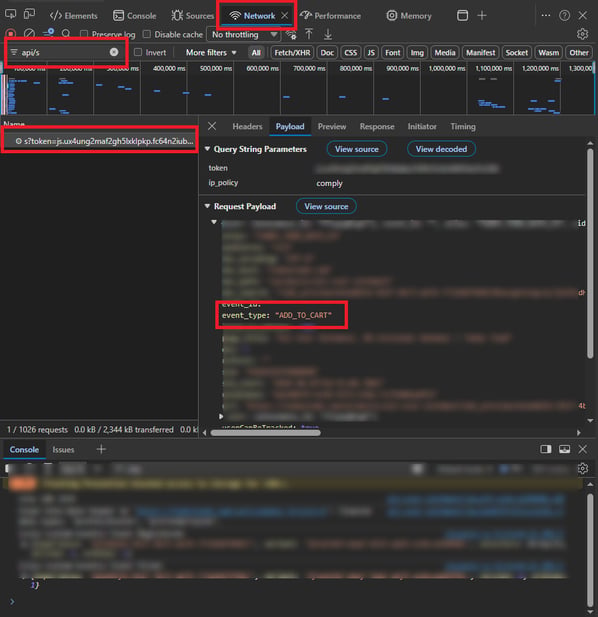The image size is (598, 617).
Task: Click the record network log icon
Action: point(11,34)
